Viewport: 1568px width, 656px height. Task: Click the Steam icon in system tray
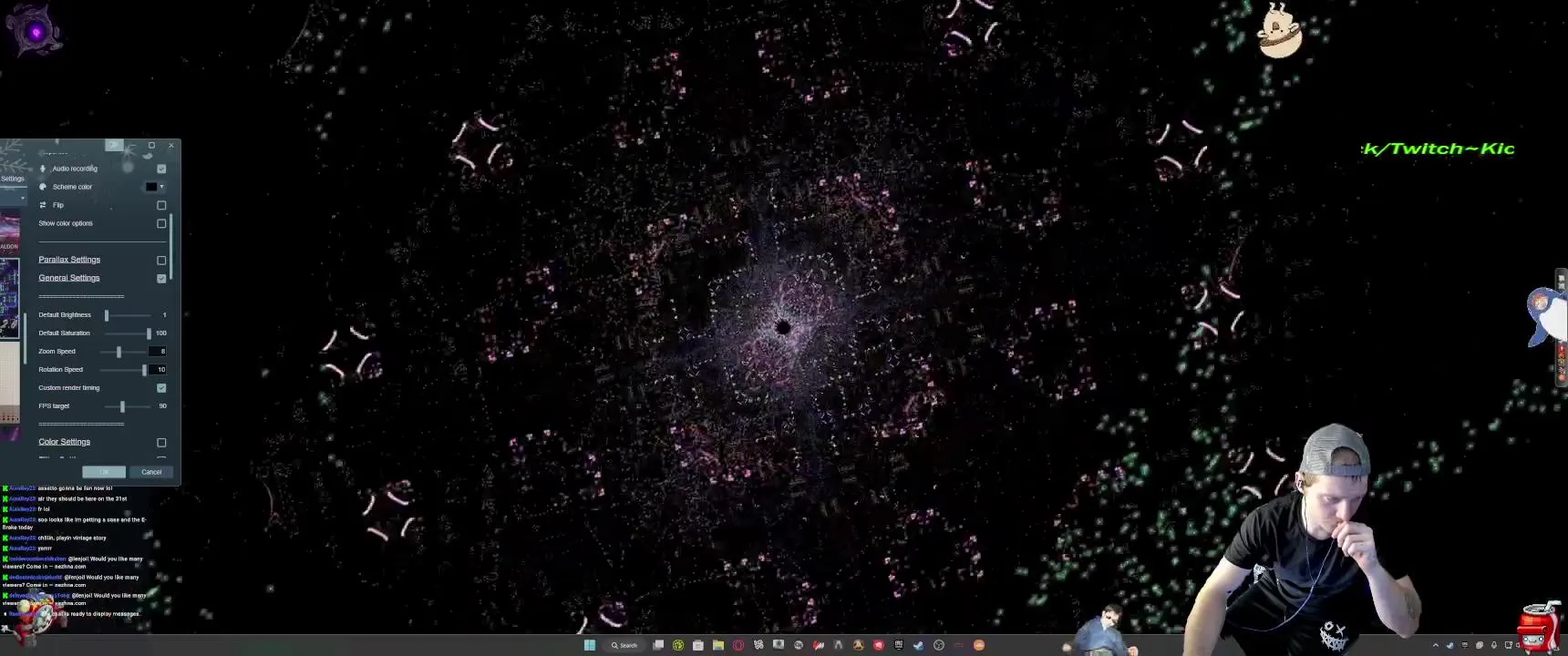click(1450, 645)
